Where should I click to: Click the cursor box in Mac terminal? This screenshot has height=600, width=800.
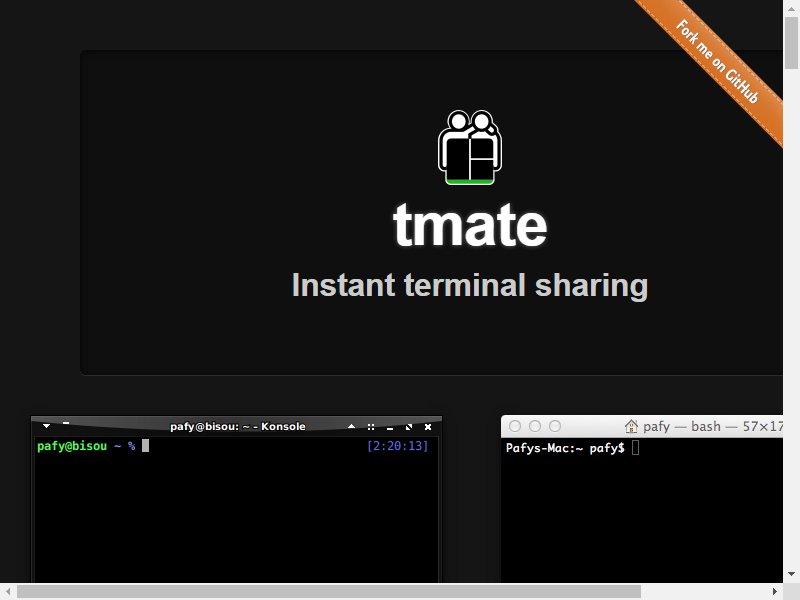pyautogui.click(x=635, y=447)
